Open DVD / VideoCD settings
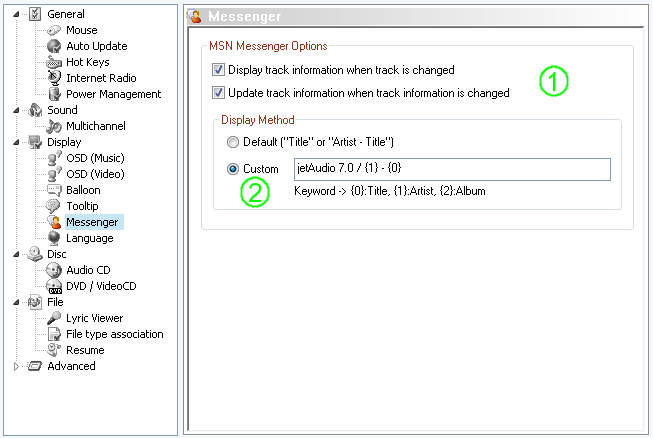Screen dimensions: 653x438 tap(101, 286)
